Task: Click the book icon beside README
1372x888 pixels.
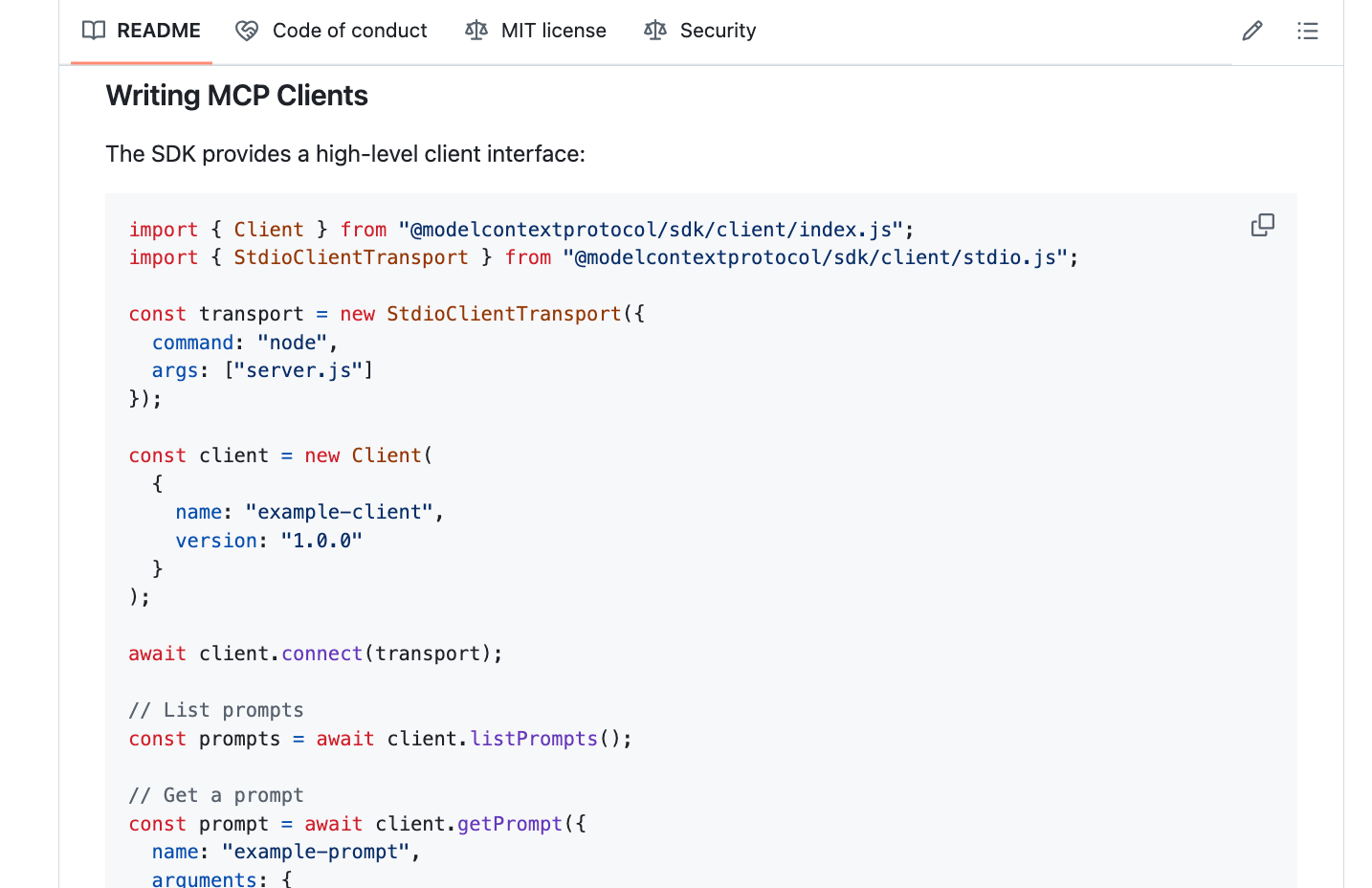Action: [93, 31]
